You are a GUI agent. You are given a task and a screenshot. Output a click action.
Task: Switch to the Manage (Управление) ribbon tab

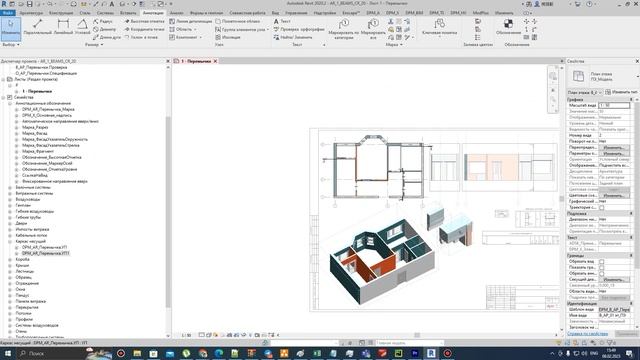[x=296, y=13]
